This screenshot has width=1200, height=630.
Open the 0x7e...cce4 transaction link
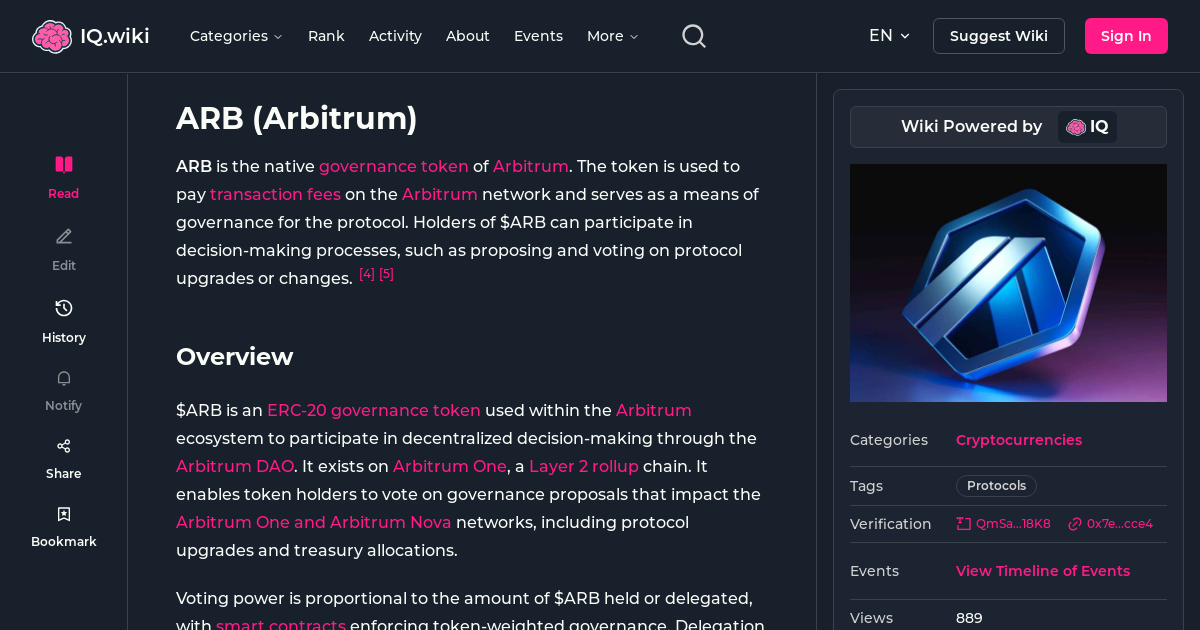(1111, 523)
